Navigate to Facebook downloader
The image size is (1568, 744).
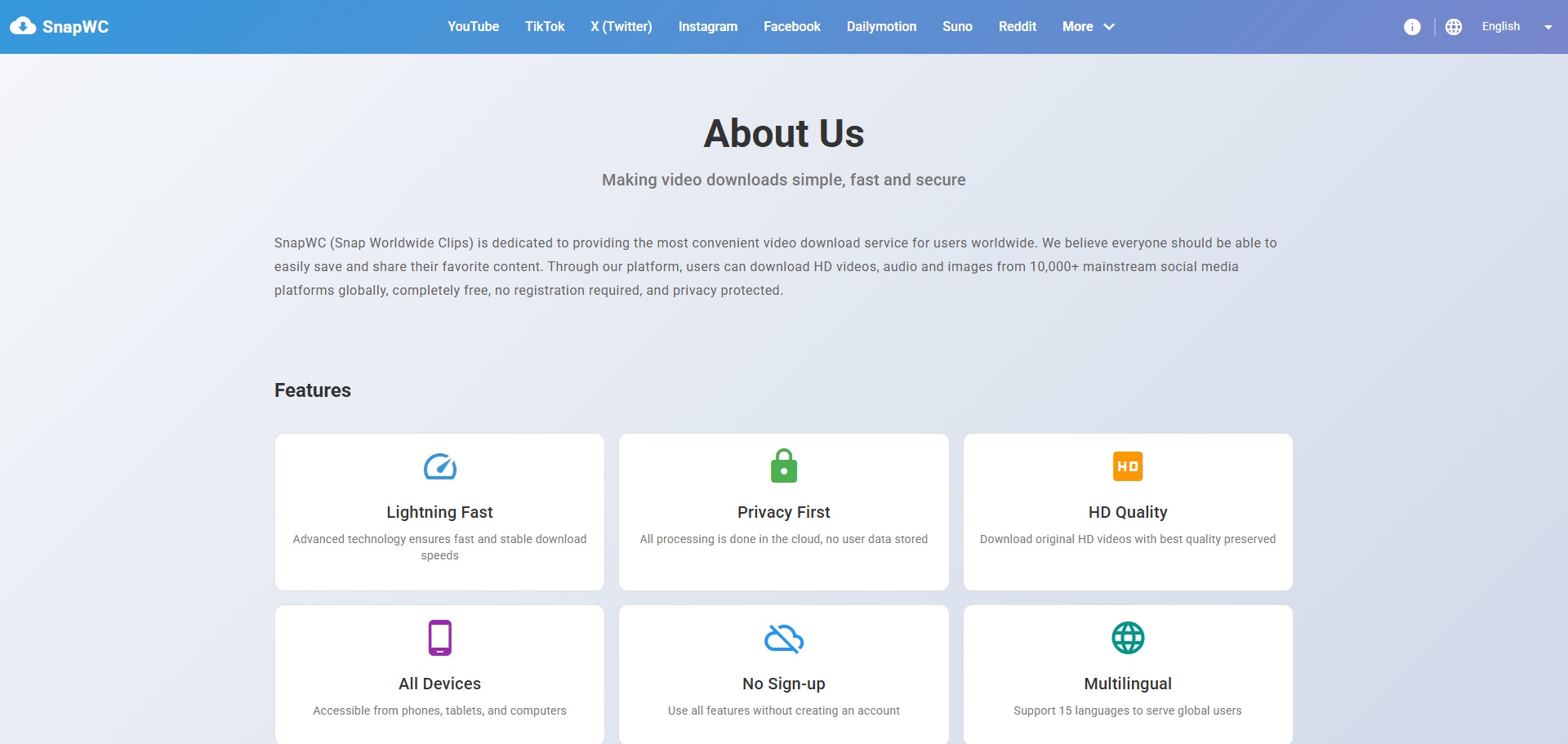click(x=792, y=26)
